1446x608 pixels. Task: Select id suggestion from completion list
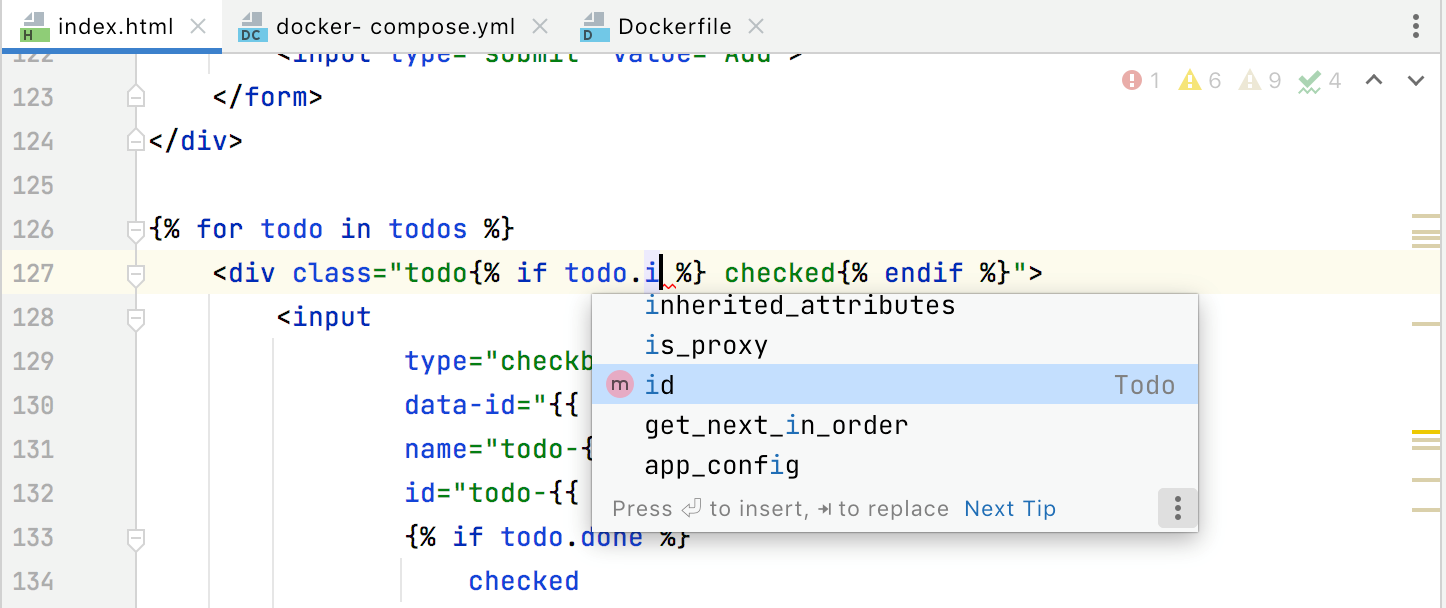660,385
